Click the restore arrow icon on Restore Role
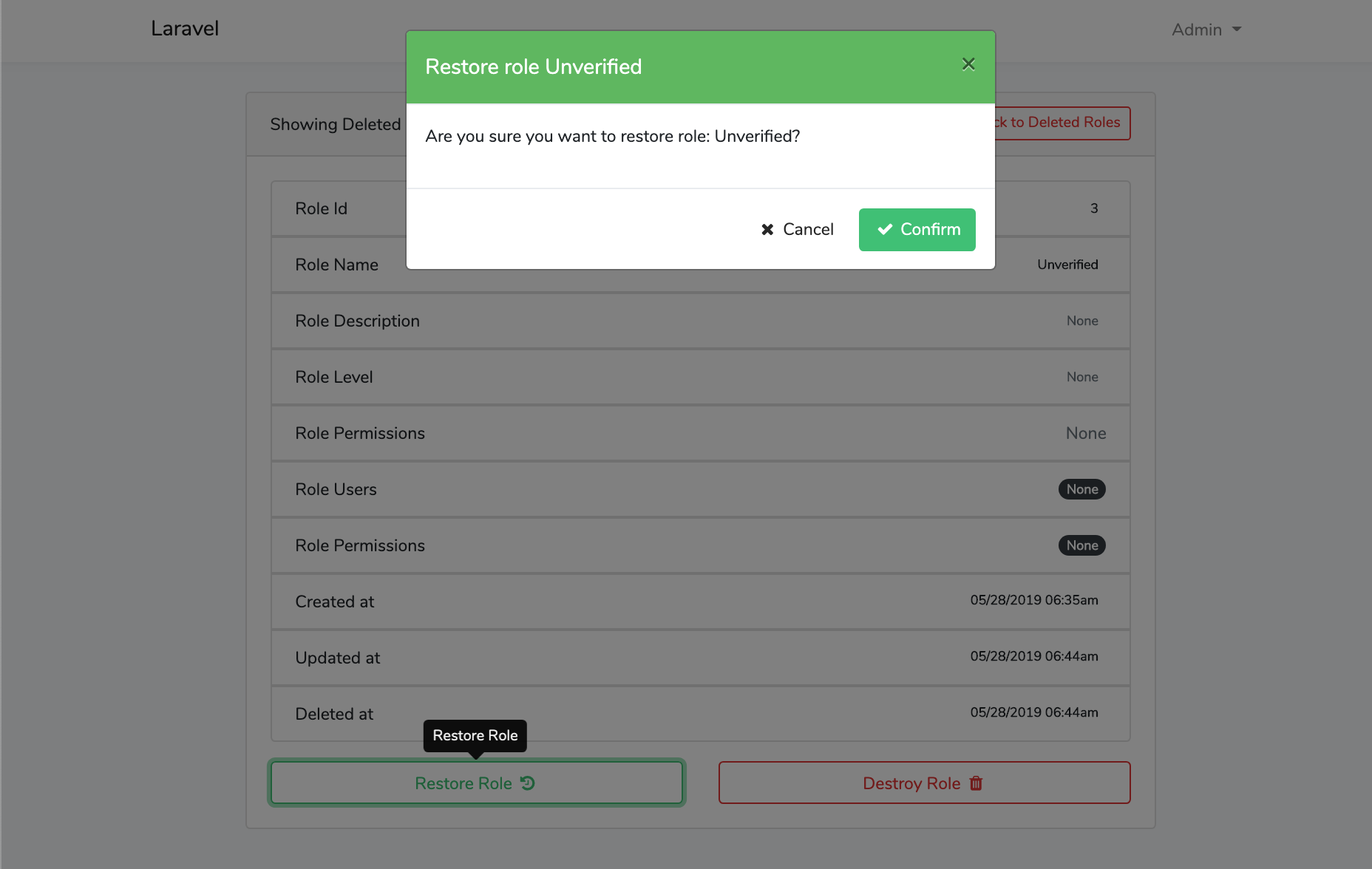1372x869 pixels. pos(528,783)
